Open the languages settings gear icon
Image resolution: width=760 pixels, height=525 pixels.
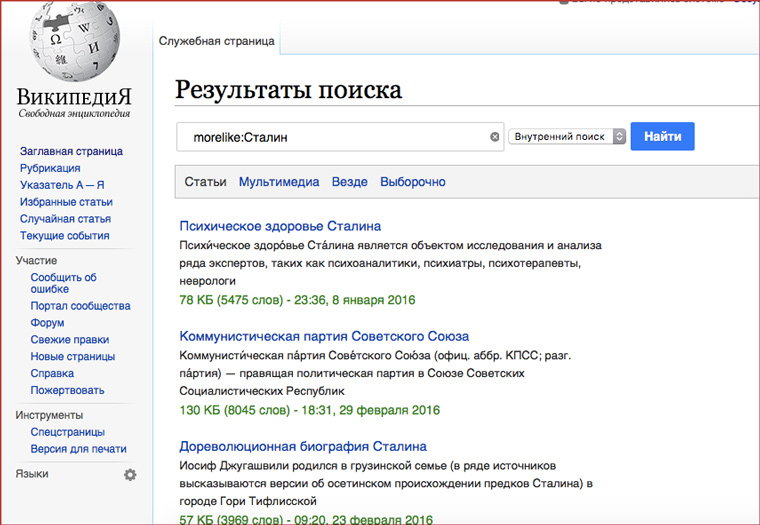(x=130, y=475)
